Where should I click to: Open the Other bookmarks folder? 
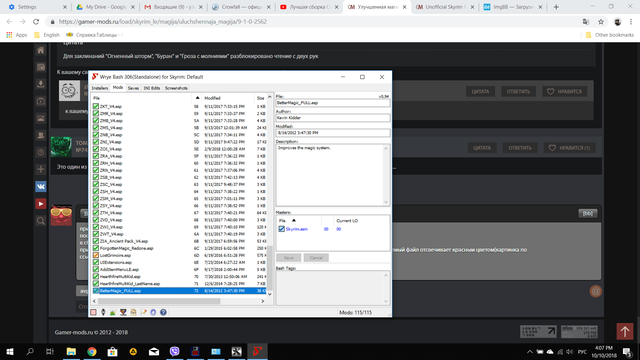click(x=610, y=35)
